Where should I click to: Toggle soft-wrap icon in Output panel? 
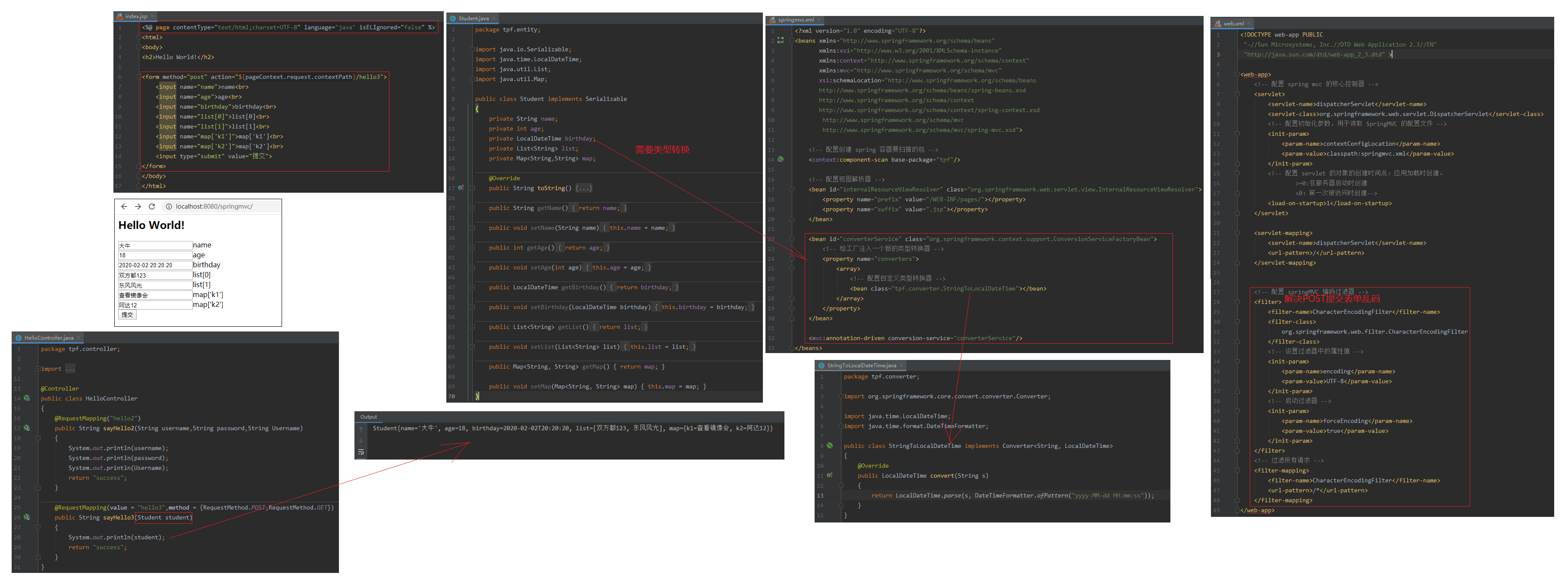(x=361, y=452)
